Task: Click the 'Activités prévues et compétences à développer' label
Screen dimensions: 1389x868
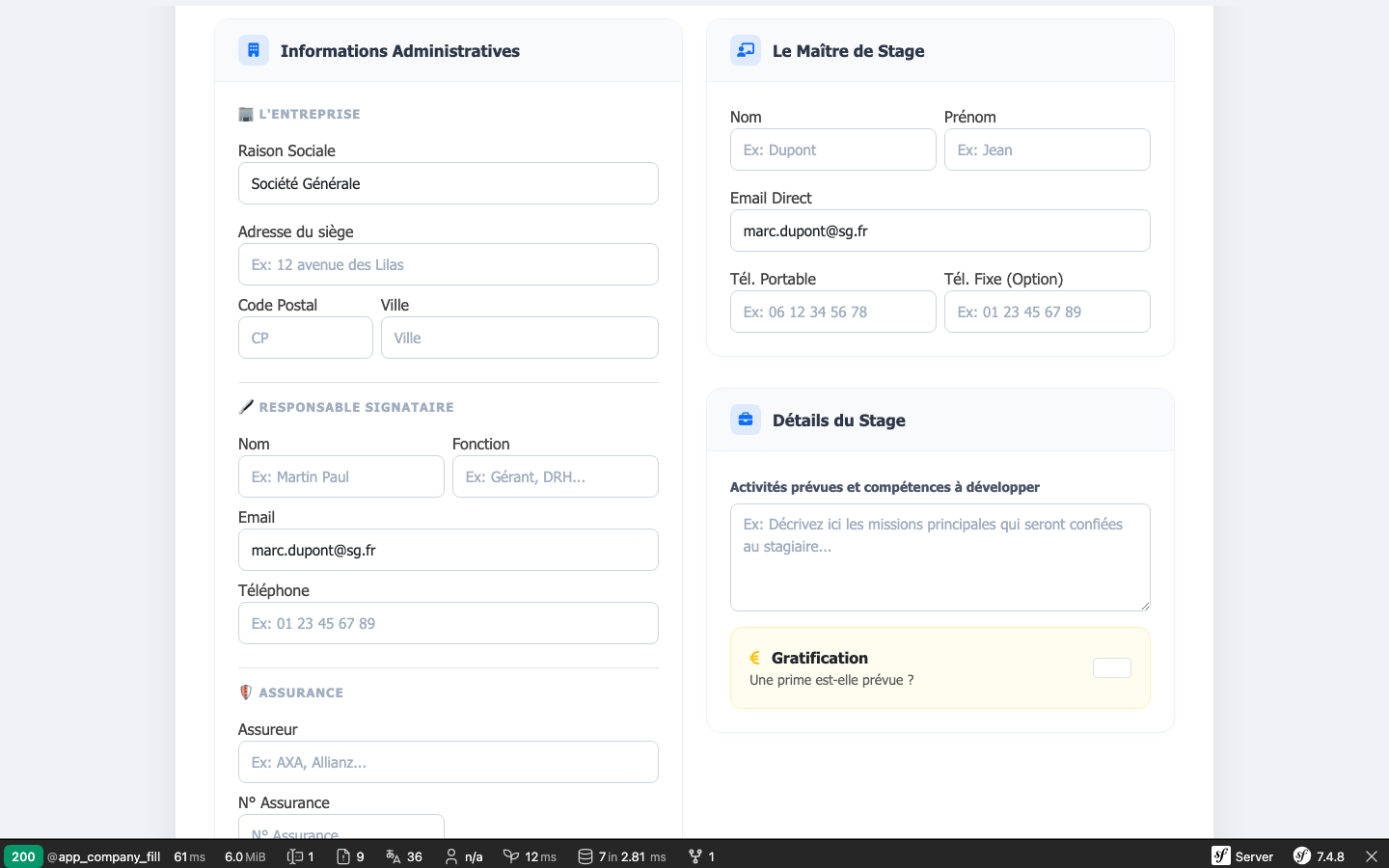Action: (x=885, y=487)
